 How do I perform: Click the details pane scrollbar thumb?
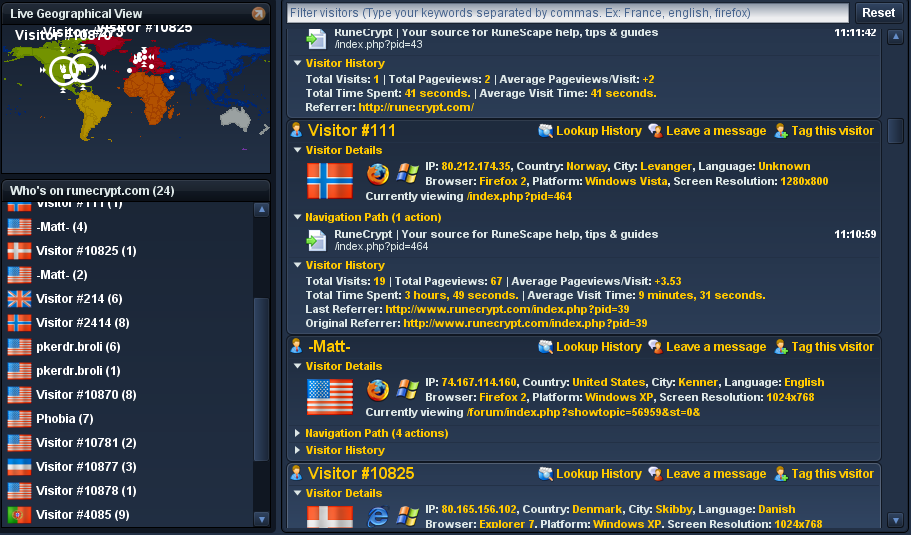pos(895,131)
